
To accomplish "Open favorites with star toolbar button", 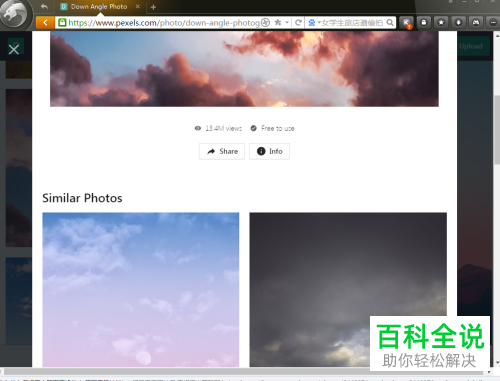I will click(441, 23).
